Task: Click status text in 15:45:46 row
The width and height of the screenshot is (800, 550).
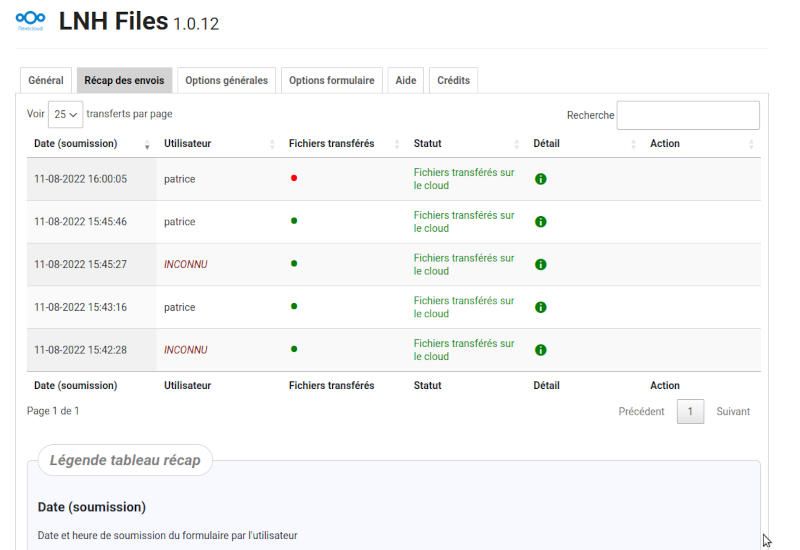Action: [x=464, y=222]
